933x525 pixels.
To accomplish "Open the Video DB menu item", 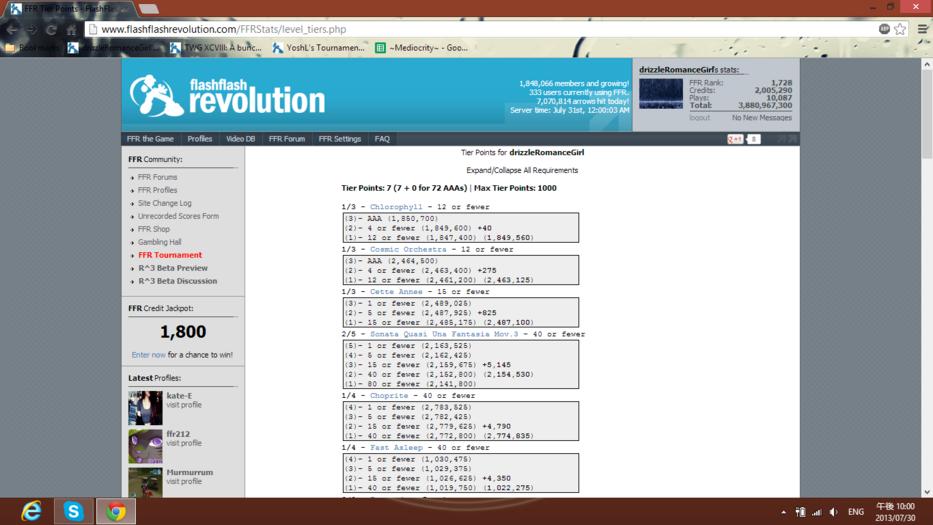I will pos(240,139).
